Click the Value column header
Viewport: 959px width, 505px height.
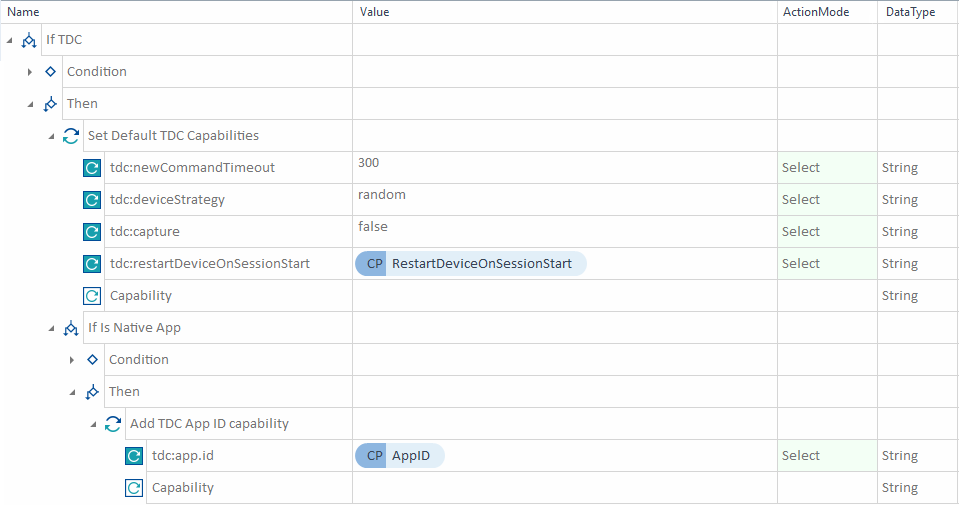(x=375, y=12)
